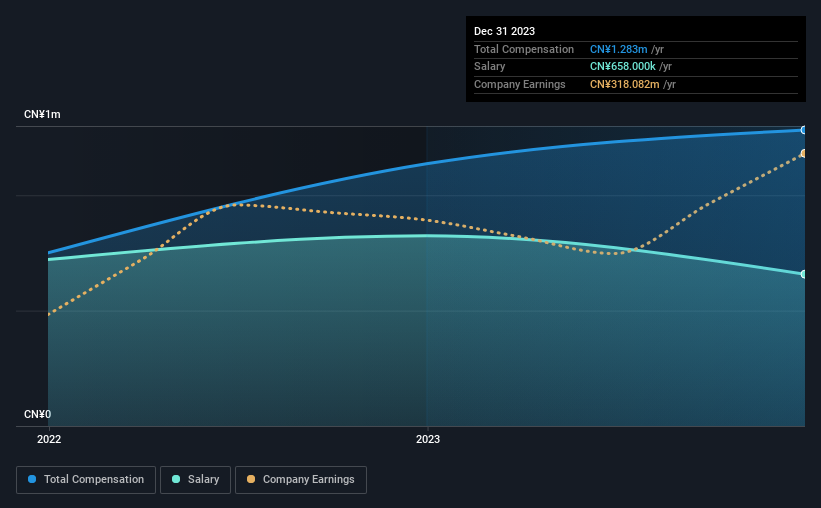Toggle the Salary legend button
Screen dimensions: 821x508
(195, 480)
